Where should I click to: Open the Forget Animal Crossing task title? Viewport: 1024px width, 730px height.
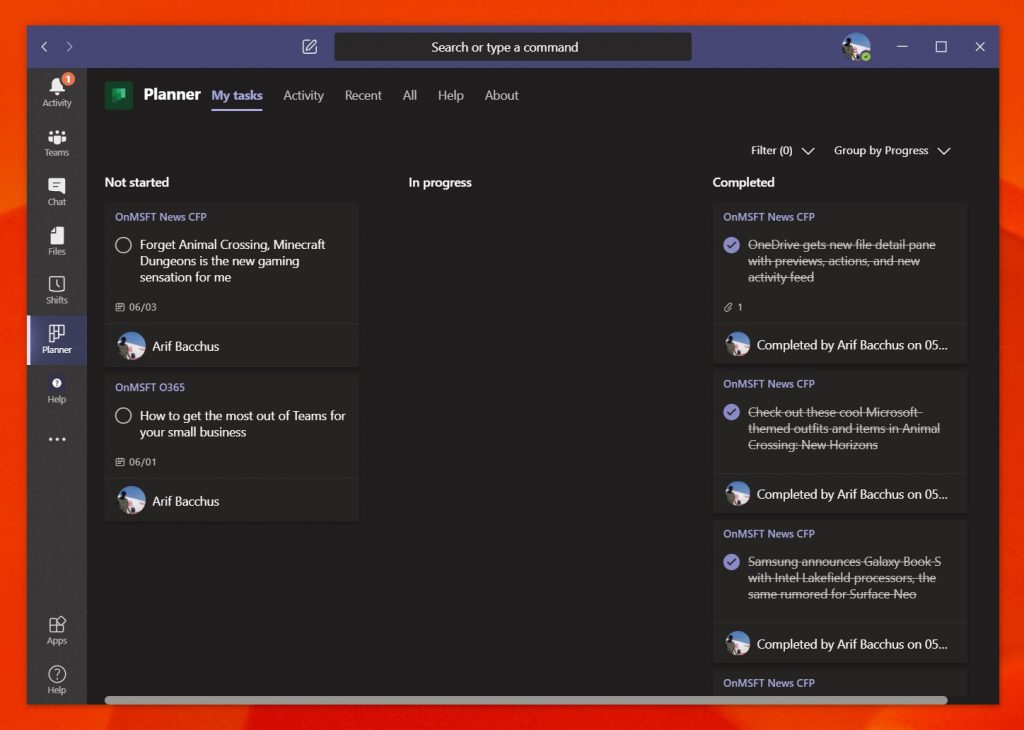tap(232, 261)
